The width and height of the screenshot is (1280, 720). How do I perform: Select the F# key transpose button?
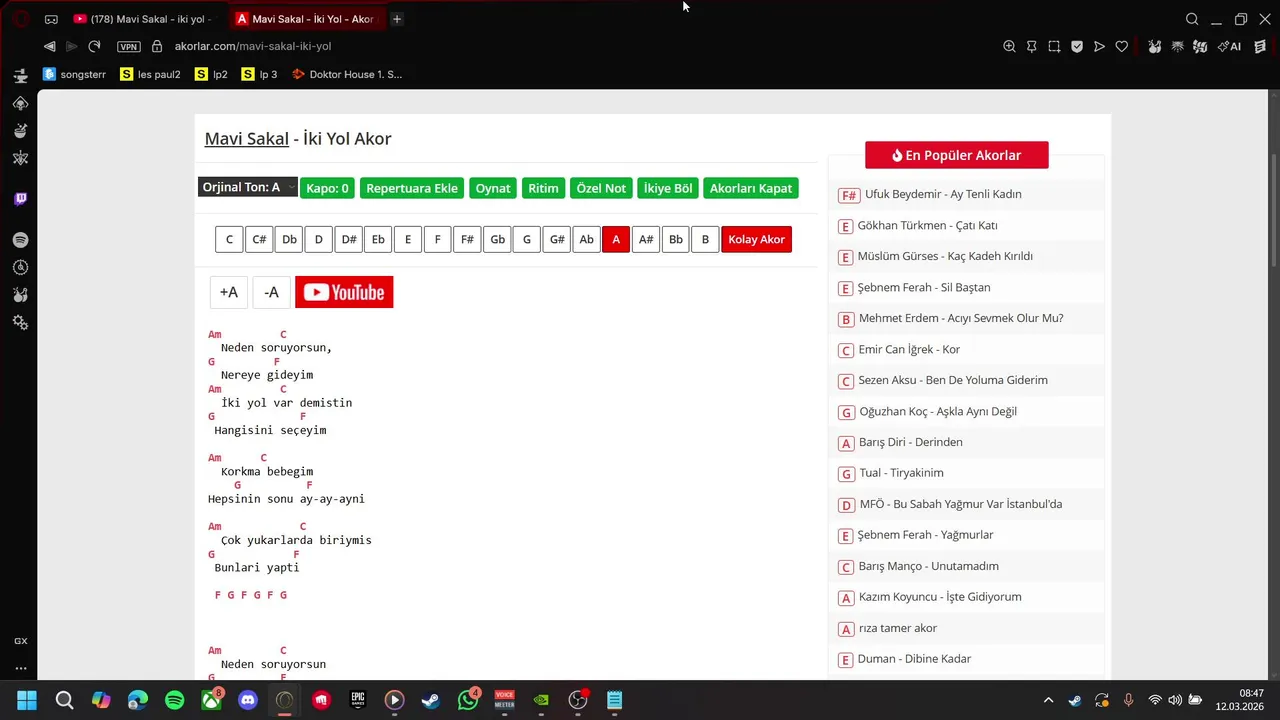coord(467,239)
